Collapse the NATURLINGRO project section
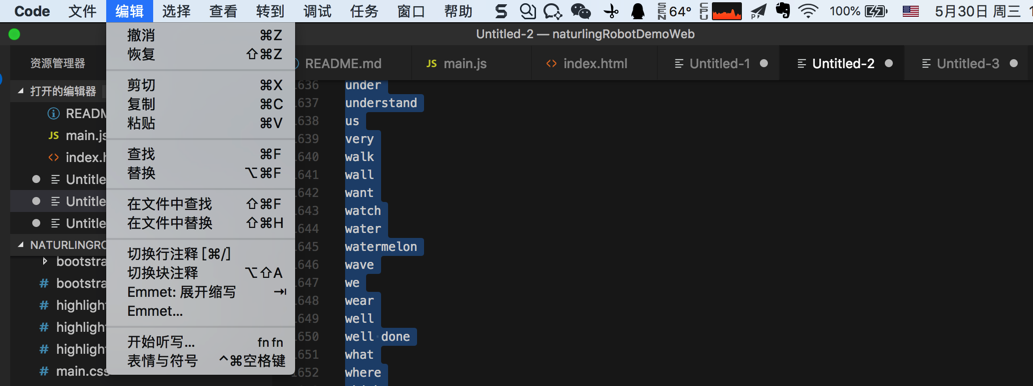1033x386 pixels. click(20, 244)
